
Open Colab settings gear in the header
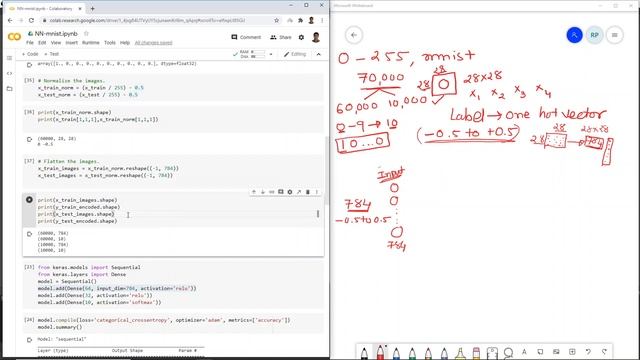(x=301, y=37)
